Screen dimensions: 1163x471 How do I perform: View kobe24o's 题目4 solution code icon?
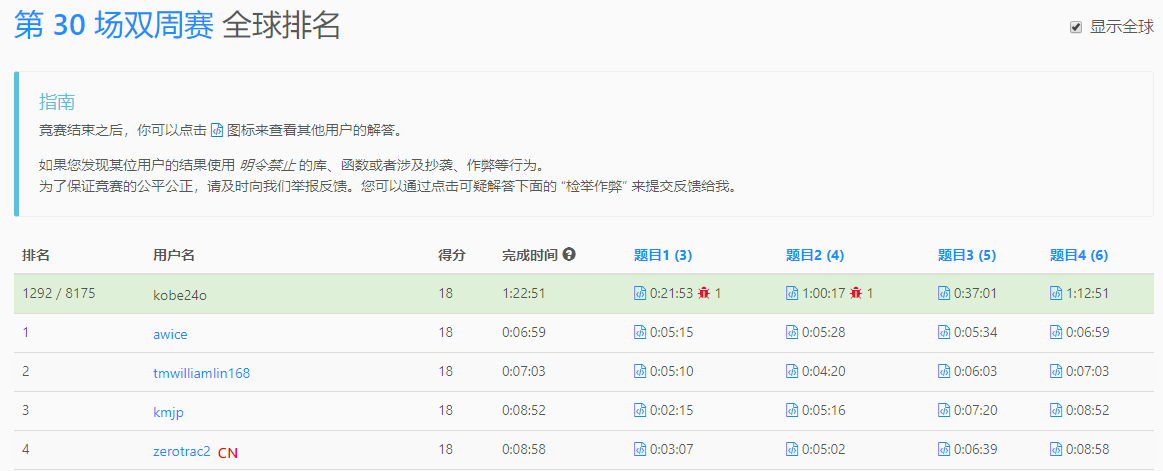(x=1056, y=294)
